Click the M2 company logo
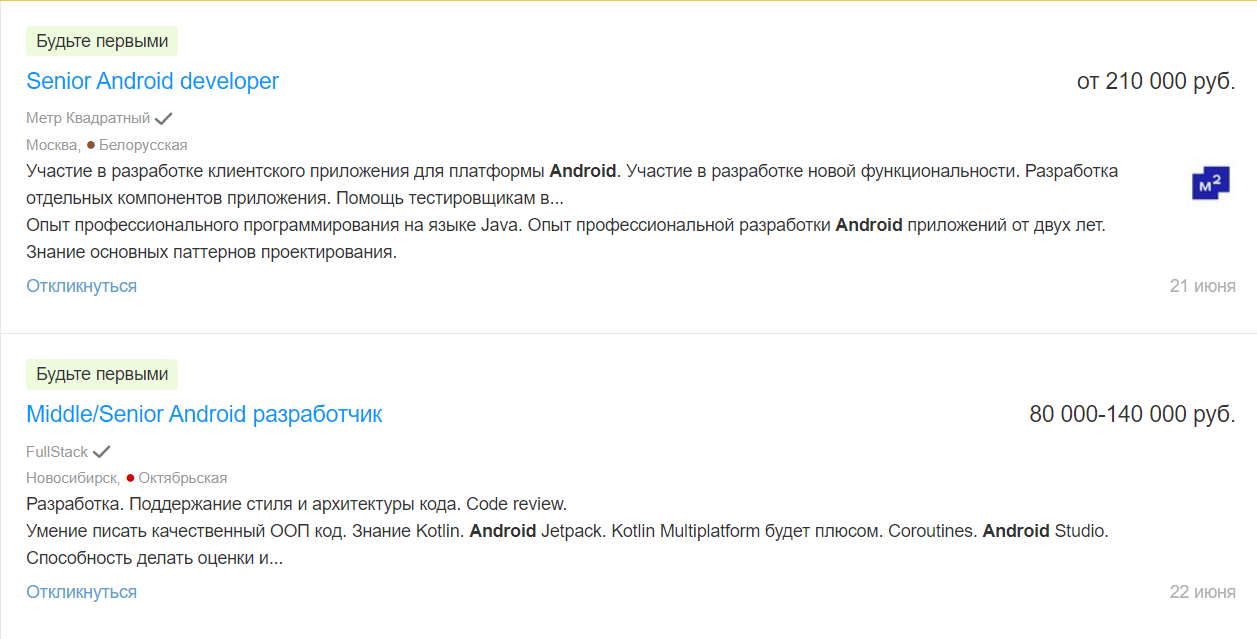This screenshot has height=639, width=1257. (1211, 184)
